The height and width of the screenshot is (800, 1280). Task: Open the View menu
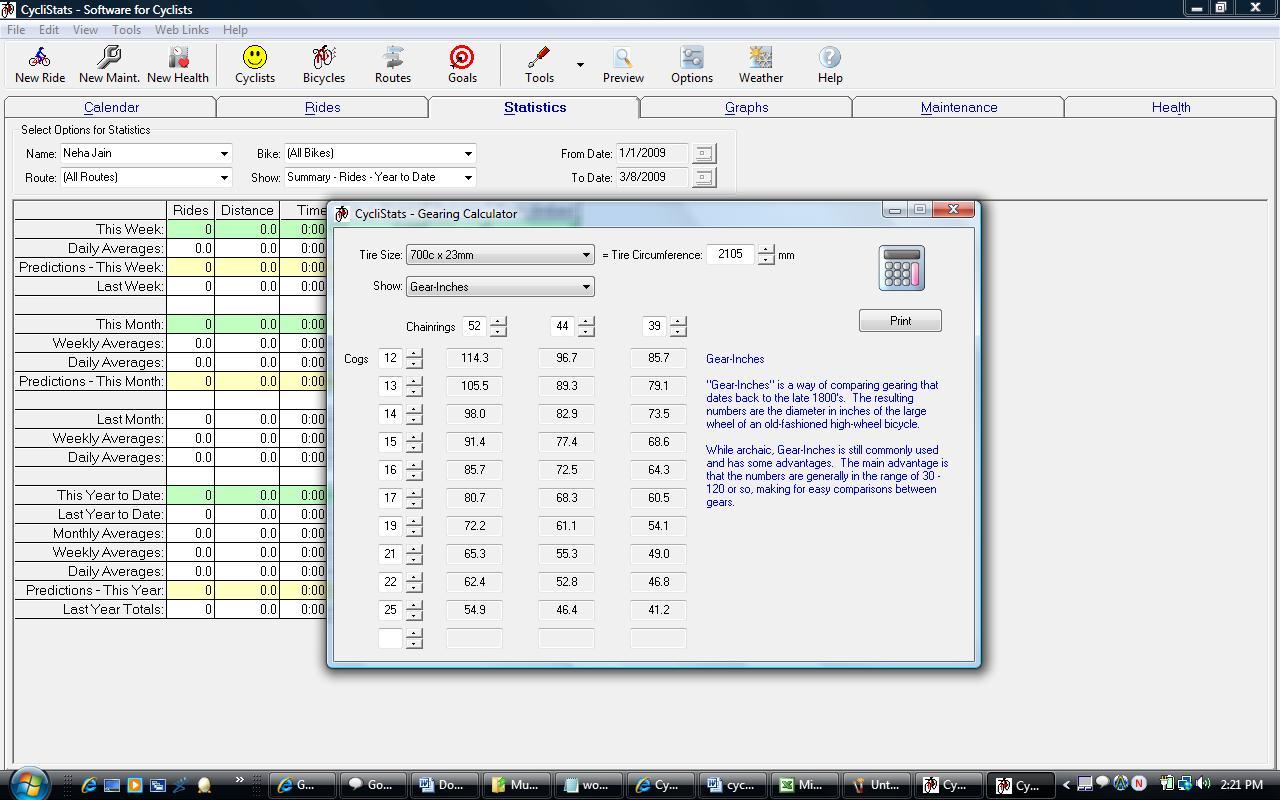85,30
